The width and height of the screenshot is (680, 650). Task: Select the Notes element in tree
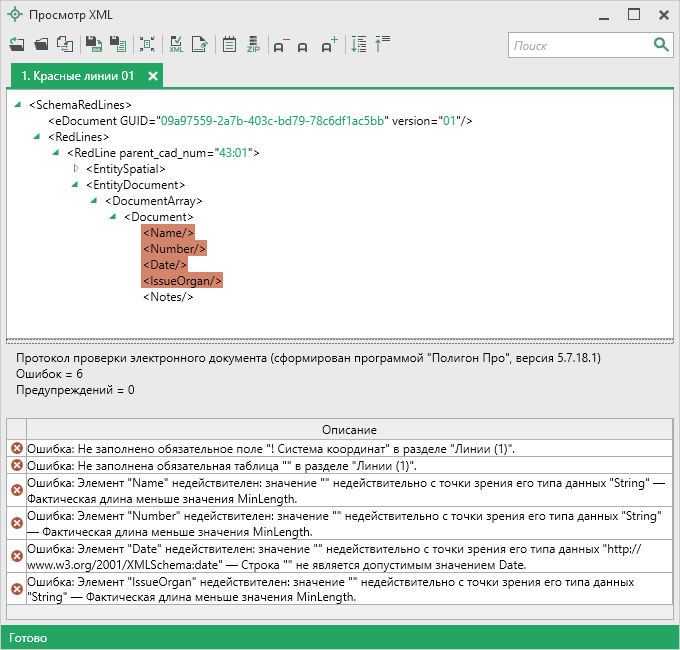point(168,297)
